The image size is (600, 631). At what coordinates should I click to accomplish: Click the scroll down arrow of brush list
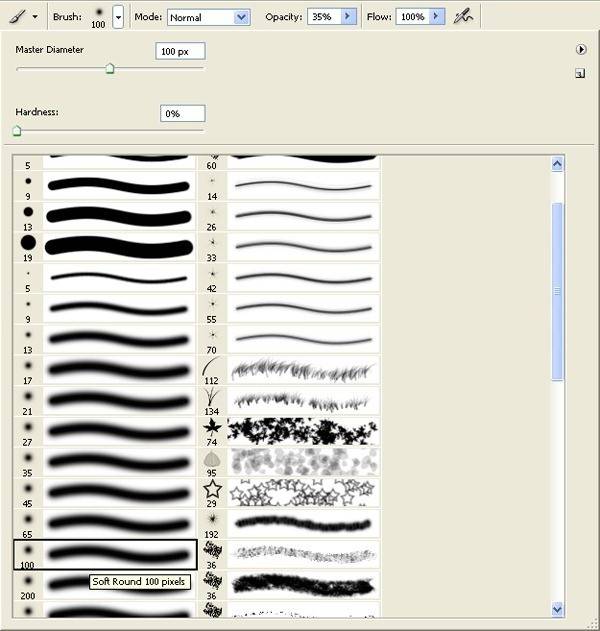pos(557,608)
